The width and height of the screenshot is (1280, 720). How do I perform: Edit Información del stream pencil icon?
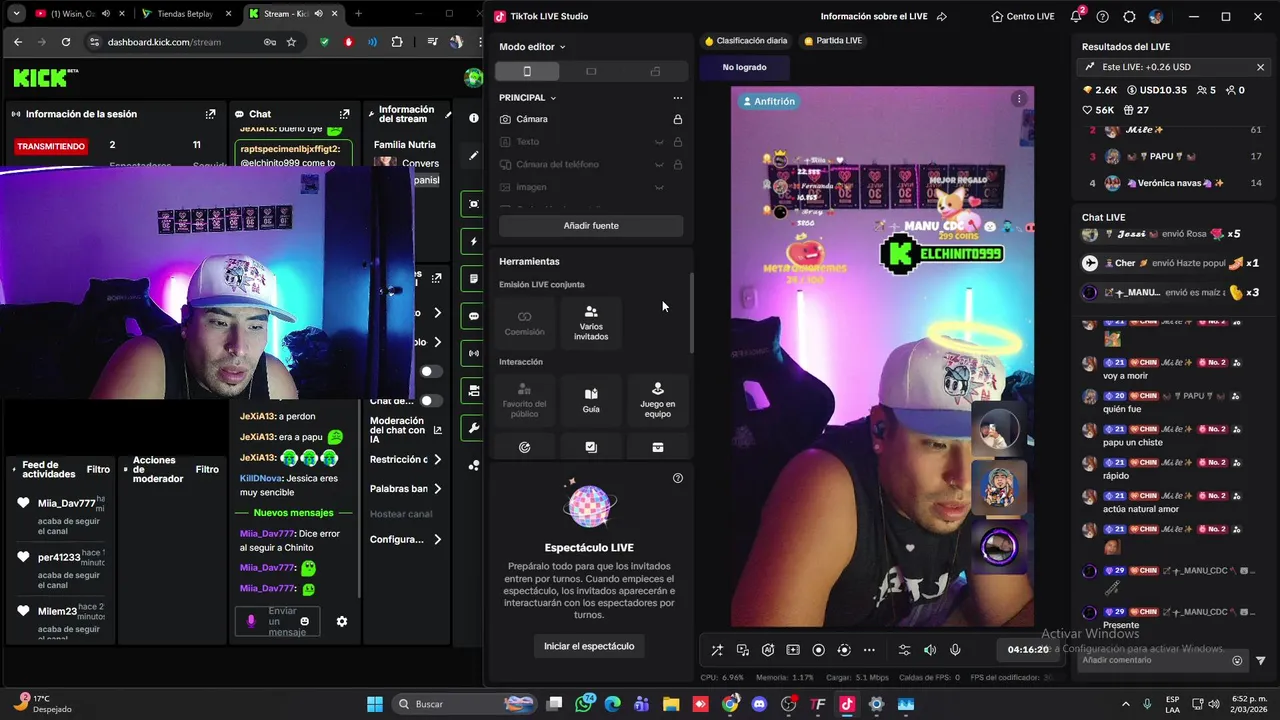[448, 114]
